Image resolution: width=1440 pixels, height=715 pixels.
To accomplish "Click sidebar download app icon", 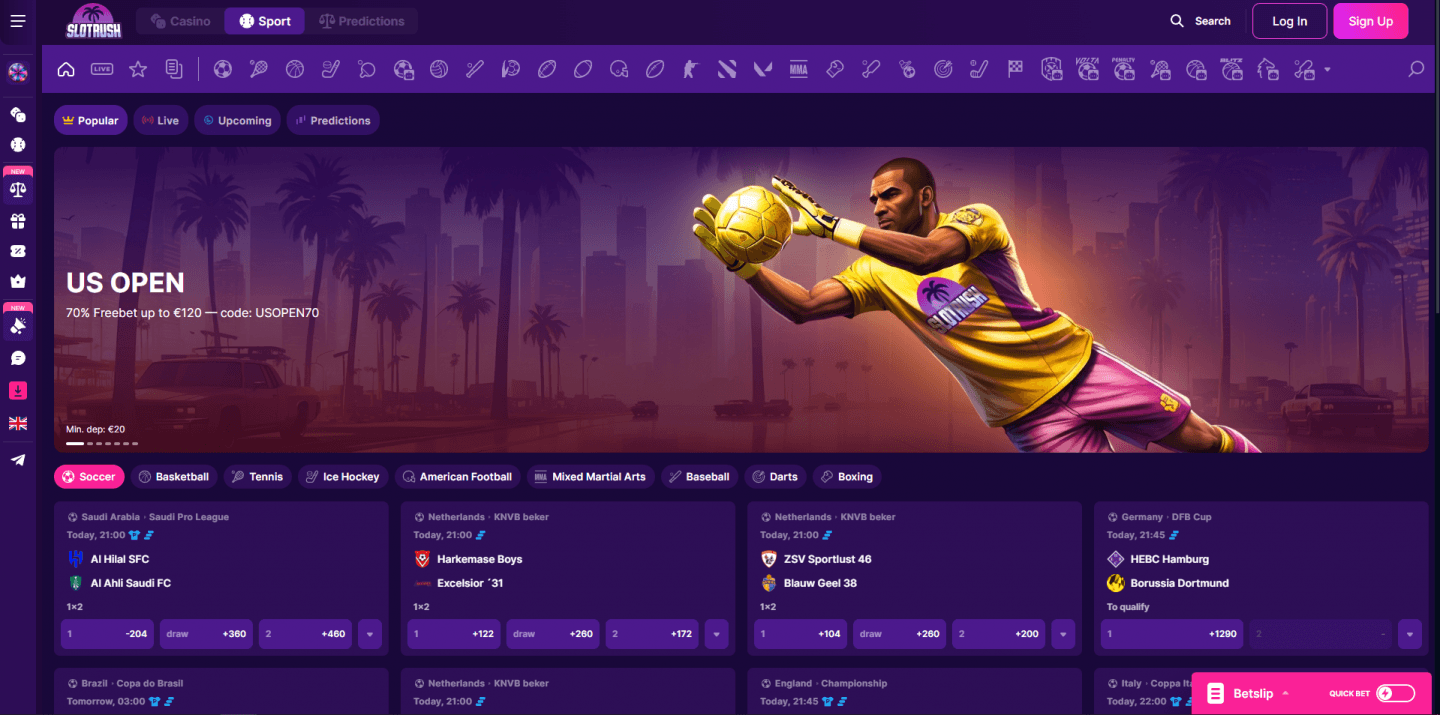I will 18,390.
